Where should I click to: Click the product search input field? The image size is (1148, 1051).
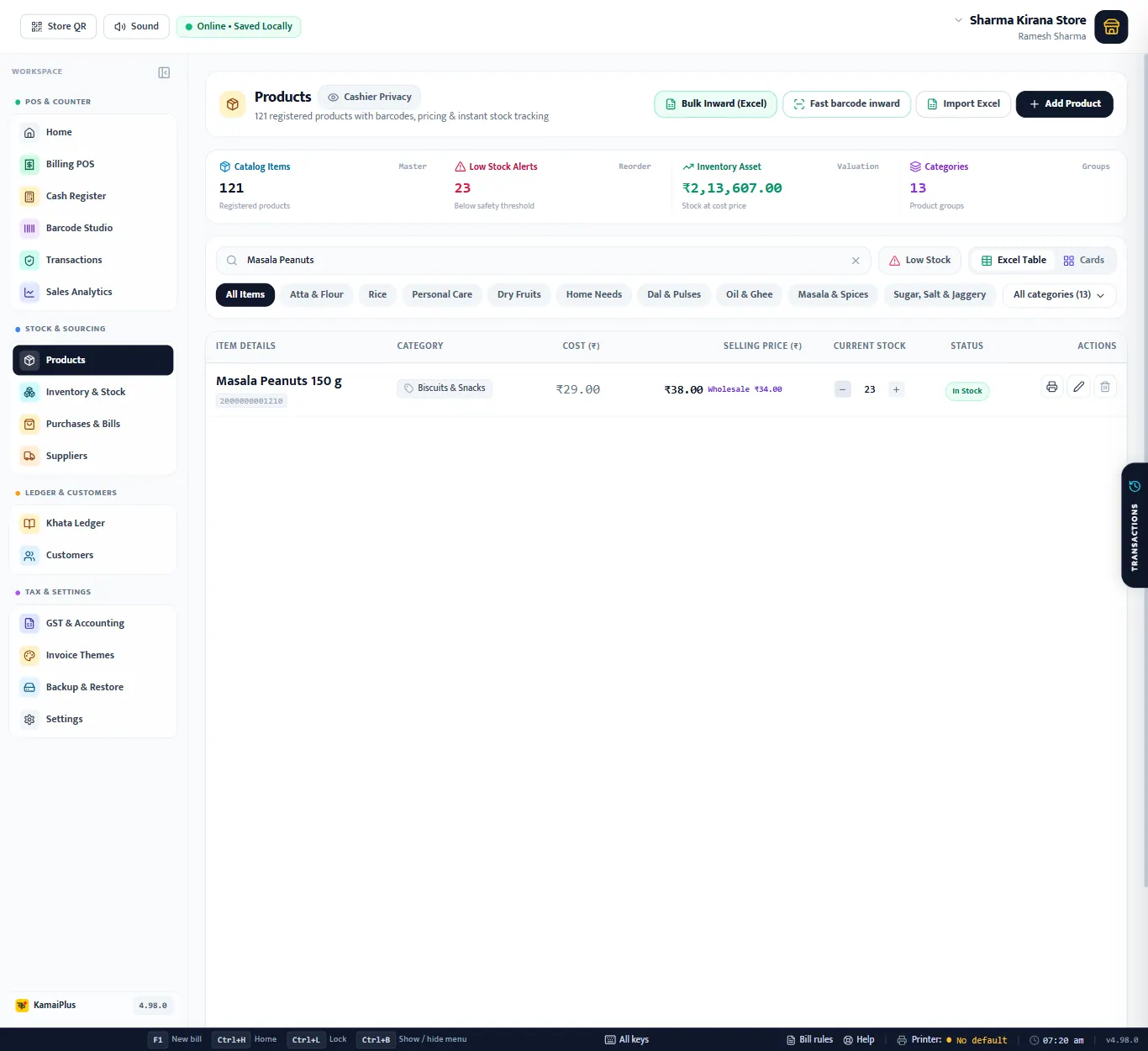(x=543, y=261)
